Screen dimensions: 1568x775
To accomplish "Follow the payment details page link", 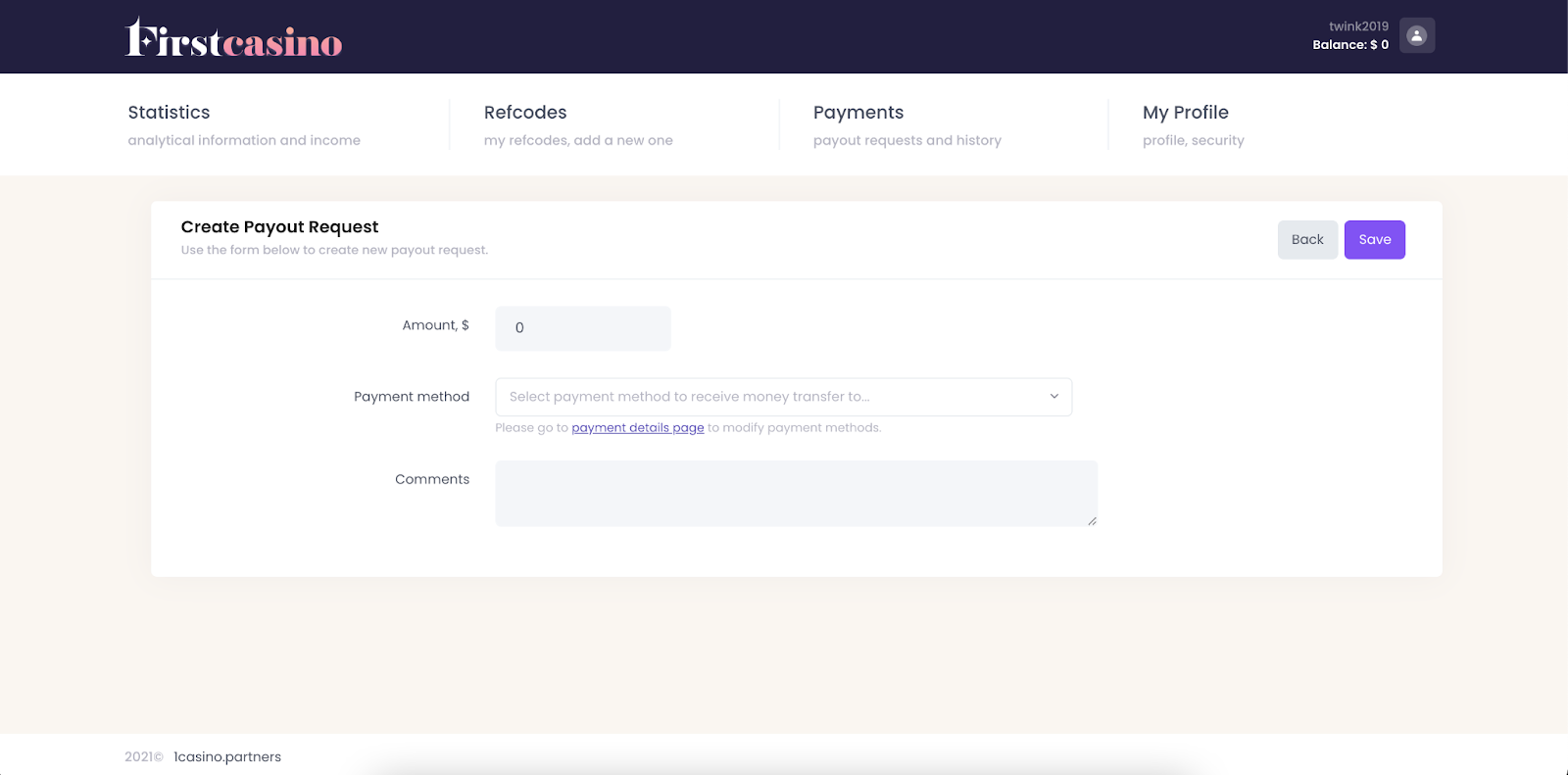I will (637, 428).
